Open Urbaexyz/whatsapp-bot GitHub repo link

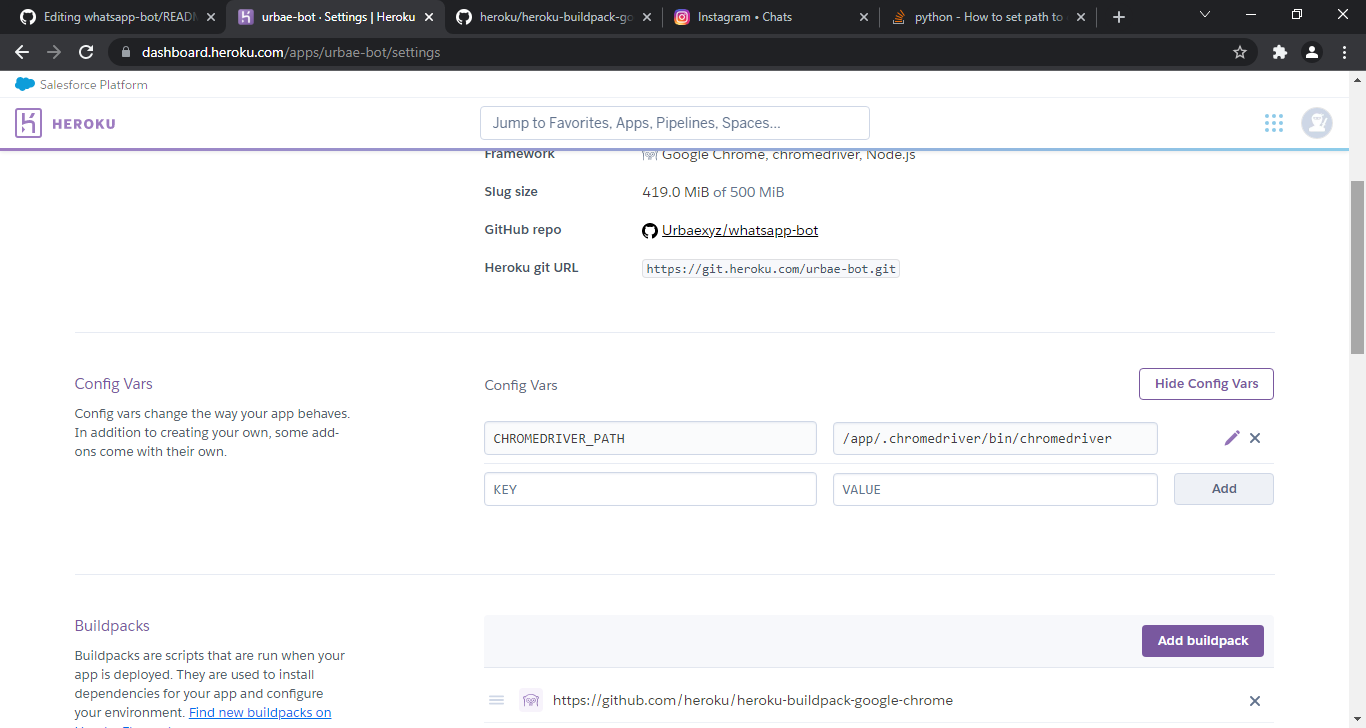(x=739, y=231)
